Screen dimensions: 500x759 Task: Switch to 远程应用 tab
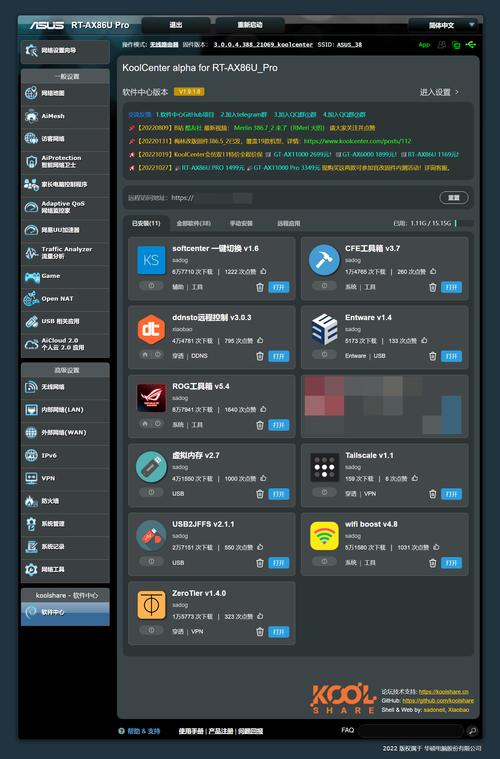(x=288, y=223)
